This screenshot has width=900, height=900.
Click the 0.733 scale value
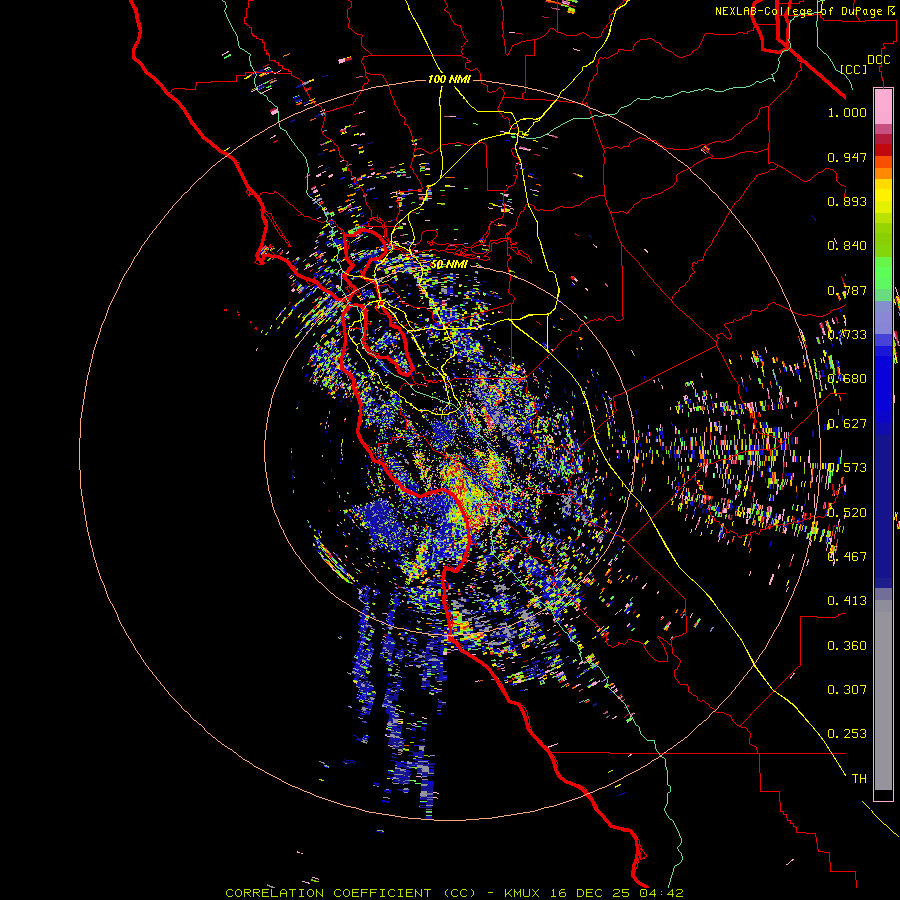[847, 335]
